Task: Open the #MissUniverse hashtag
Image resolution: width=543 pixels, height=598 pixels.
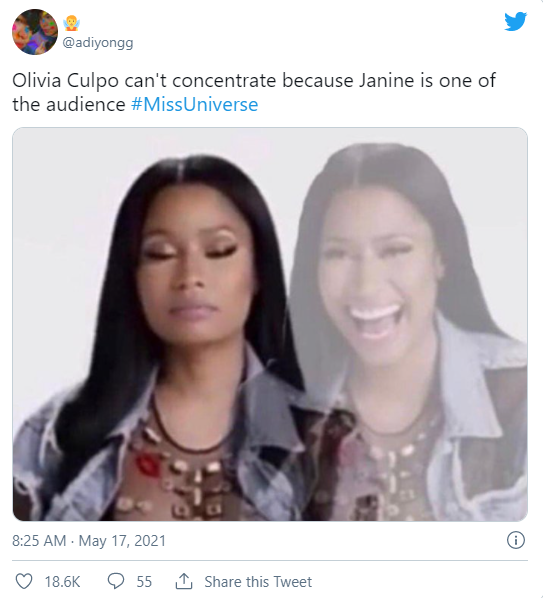Action: pyautogui.click(x=194, y=104)
